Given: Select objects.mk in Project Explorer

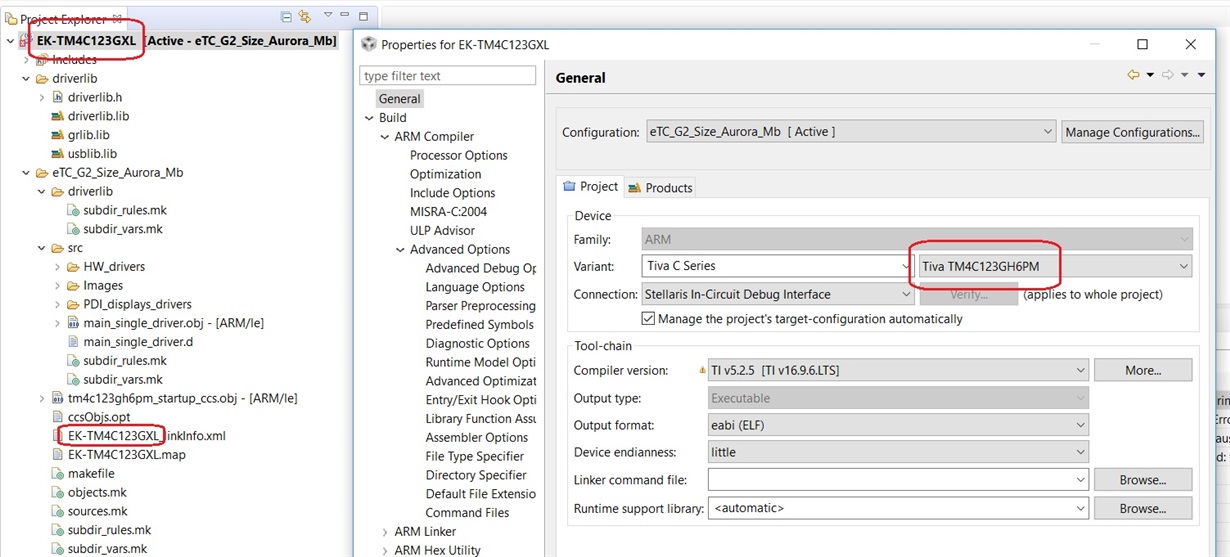Looking at the screenshot, I should click(x=97, y=492).
